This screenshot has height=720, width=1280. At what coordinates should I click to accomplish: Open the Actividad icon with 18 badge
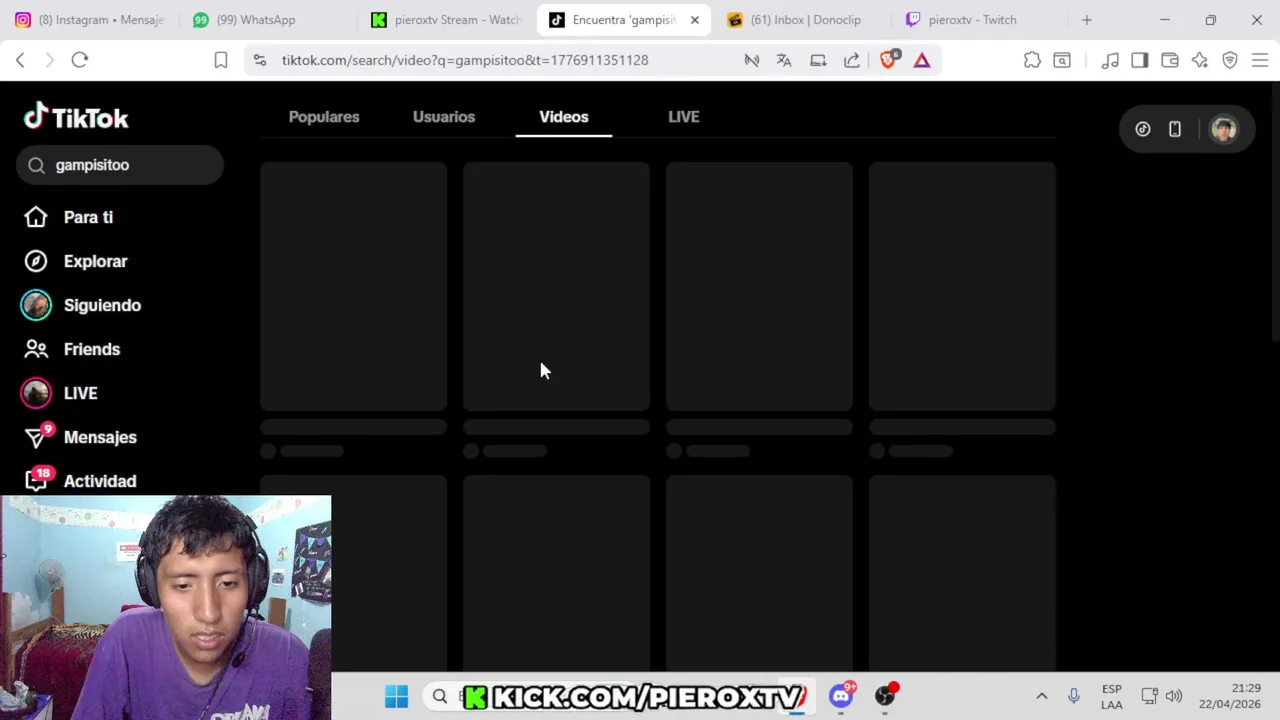coord(37,480)
